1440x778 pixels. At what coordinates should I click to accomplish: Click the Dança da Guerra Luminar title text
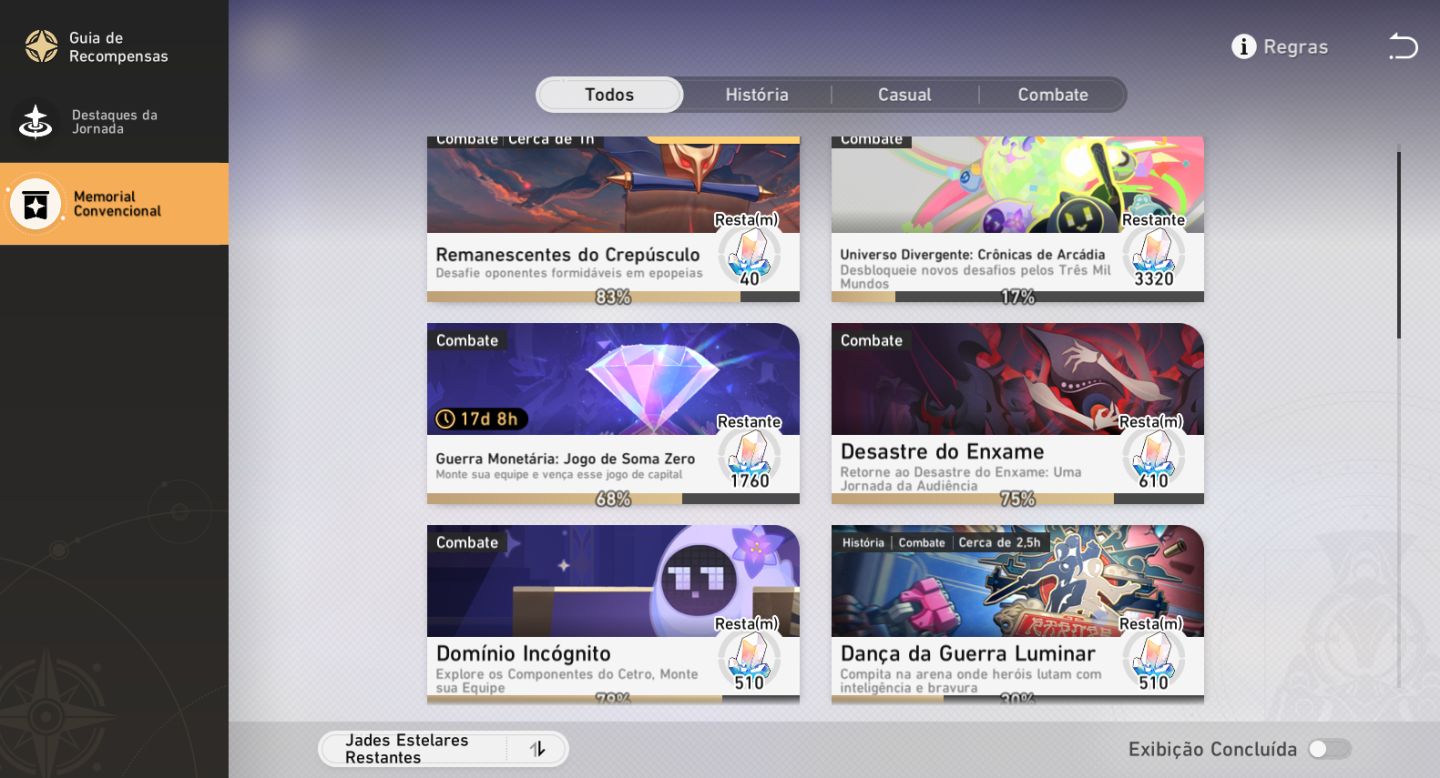click(968, 654)
